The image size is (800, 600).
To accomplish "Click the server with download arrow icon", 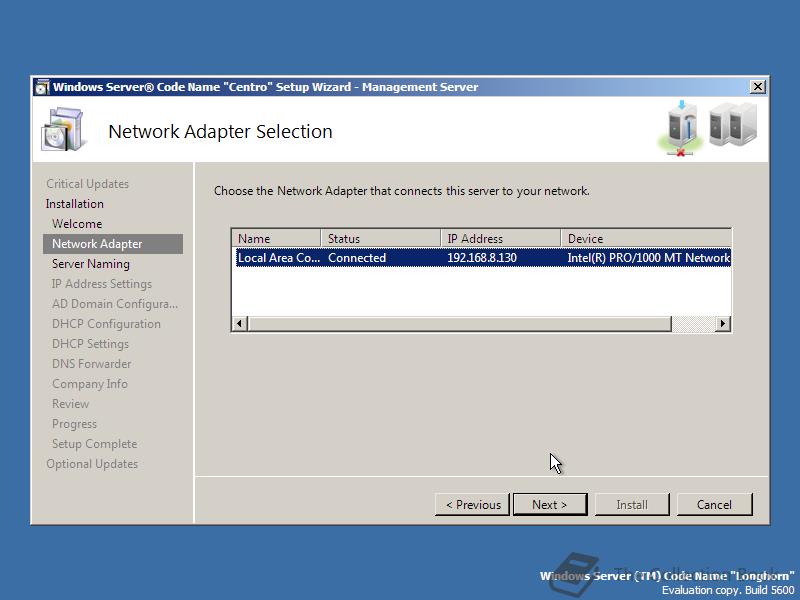I will click(682, 128).
